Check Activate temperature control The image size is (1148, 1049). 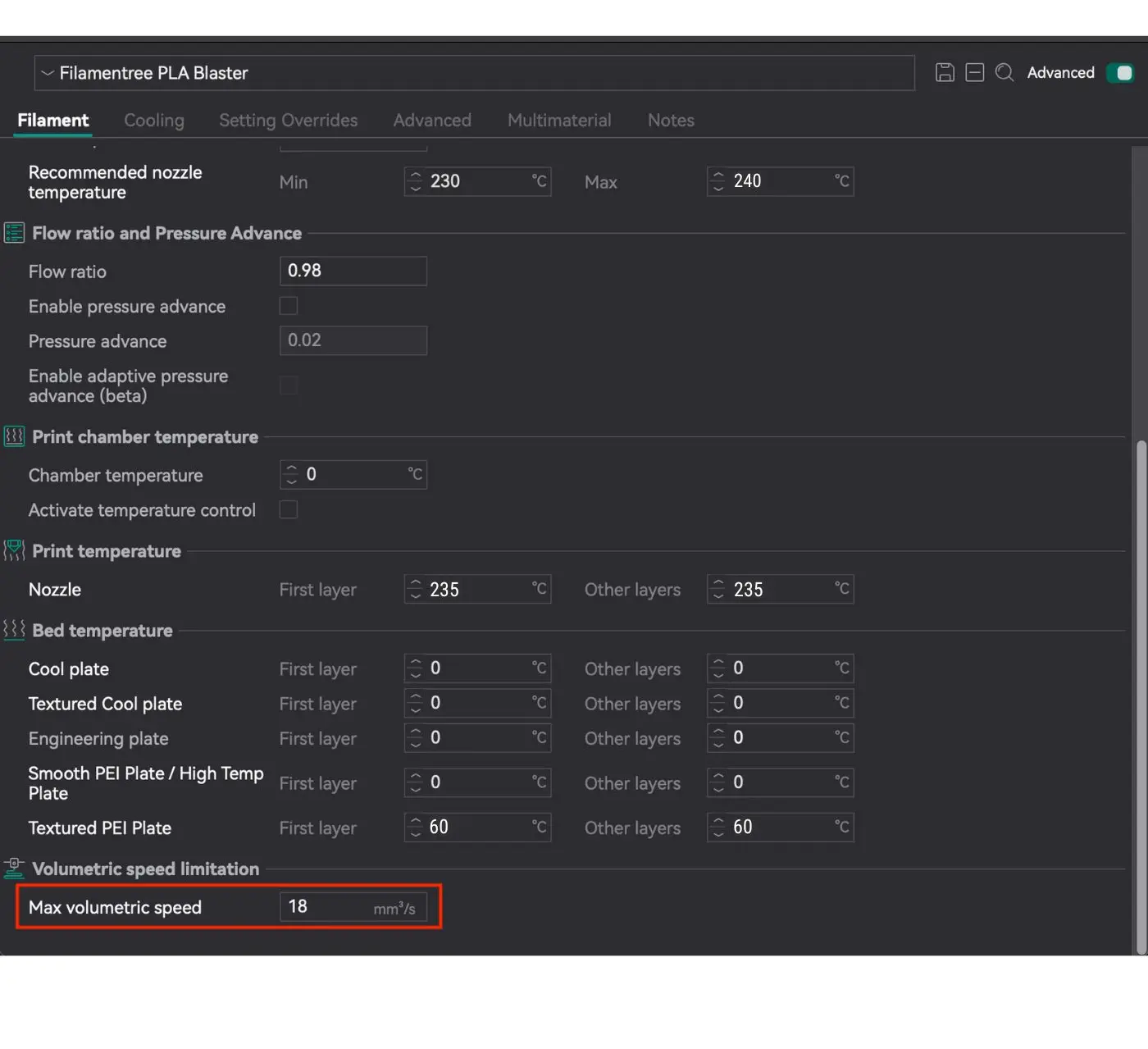click(x=289, y=510)
